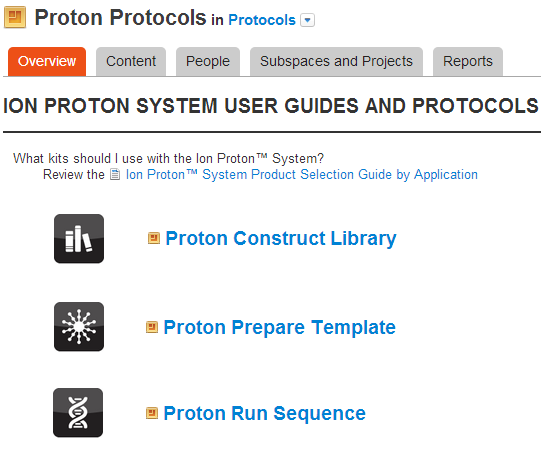Image resolution: width=541 pixels, height=464 pixels.
Task: Open the Protocols breadcrumb dropdown arrow
Action: (x=307, y=20)
